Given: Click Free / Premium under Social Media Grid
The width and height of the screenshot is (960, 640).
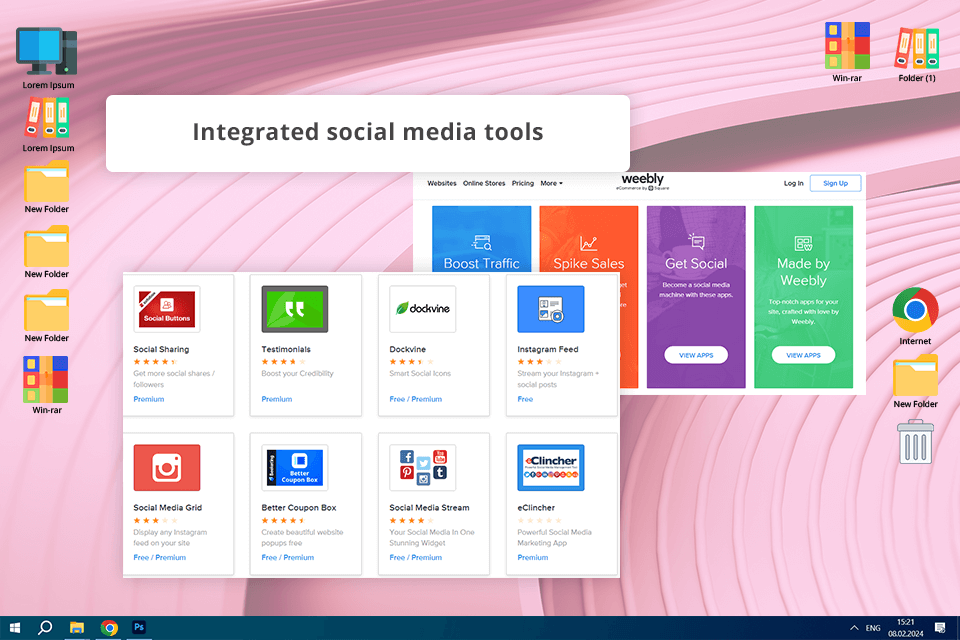Looking at the screenshot, I should [x=160, y=557].
